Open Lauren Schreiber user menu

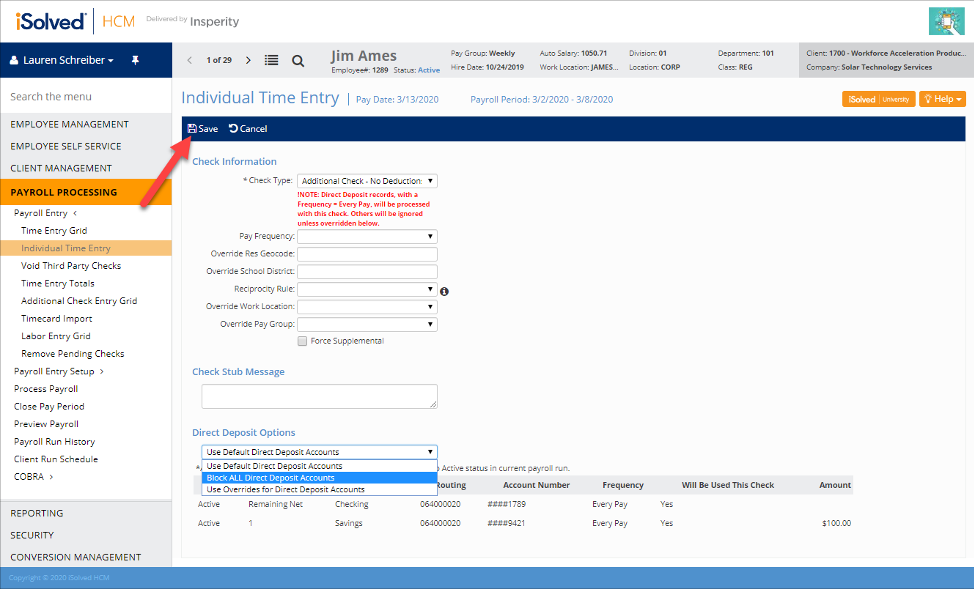(x=62, y=60)
